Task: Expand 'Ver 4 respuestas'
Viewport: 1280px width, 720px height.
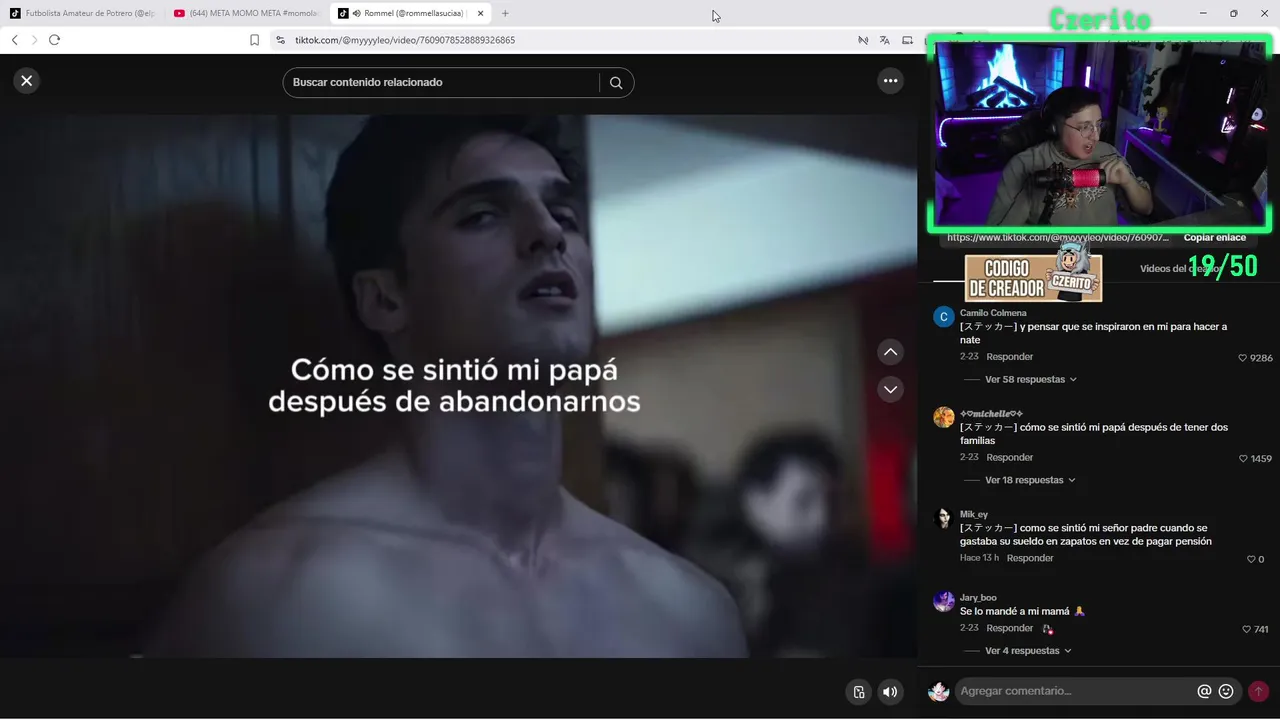Action: click(x=1028, y=651)
